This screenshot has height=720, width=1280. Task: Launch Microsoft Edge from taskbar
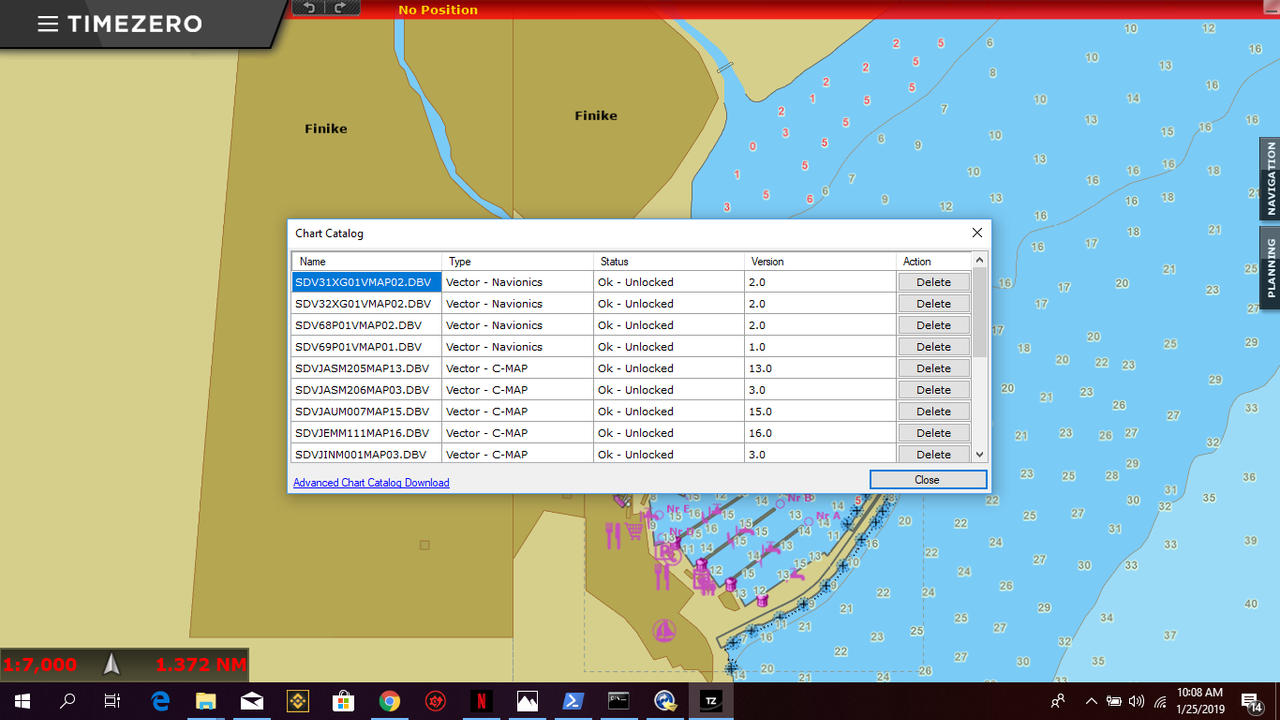tap(160, 701)
